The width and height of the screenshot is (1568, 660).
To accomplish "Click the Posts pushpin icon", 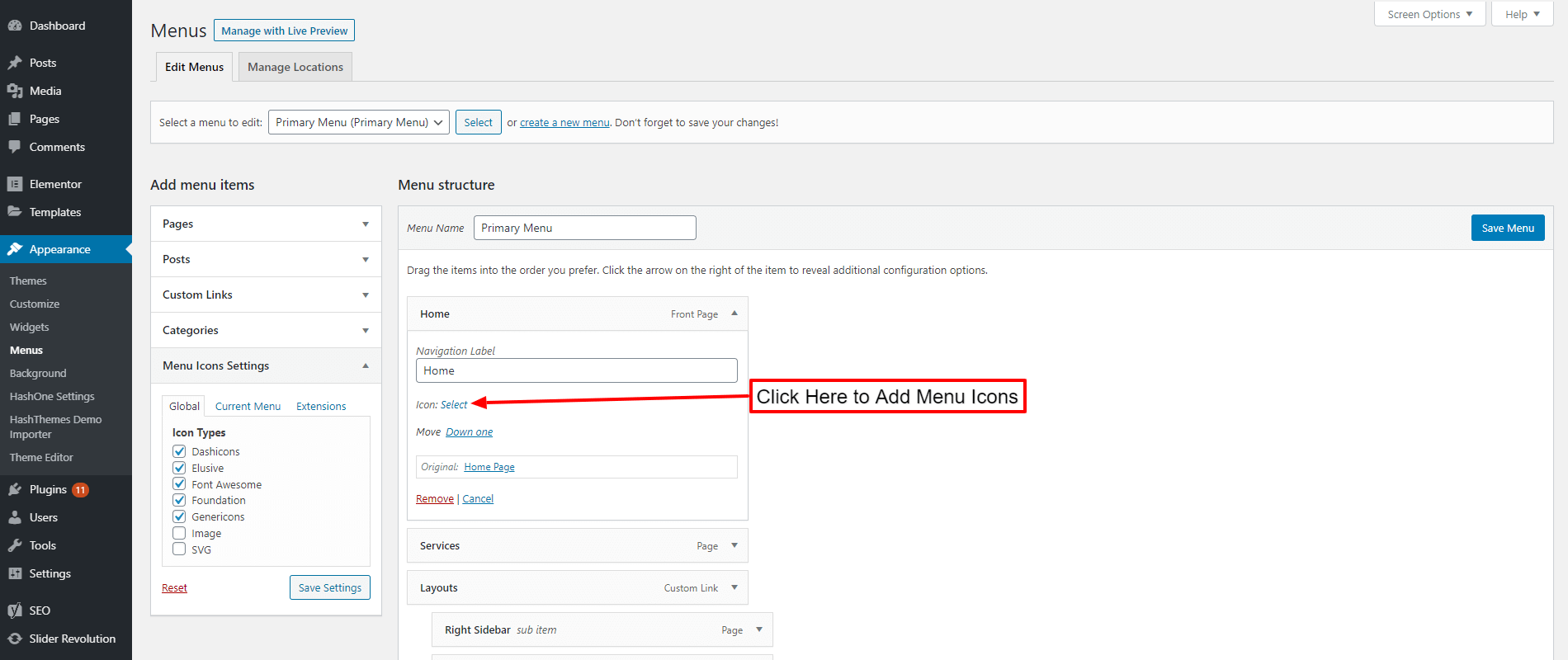I will 15,63.
